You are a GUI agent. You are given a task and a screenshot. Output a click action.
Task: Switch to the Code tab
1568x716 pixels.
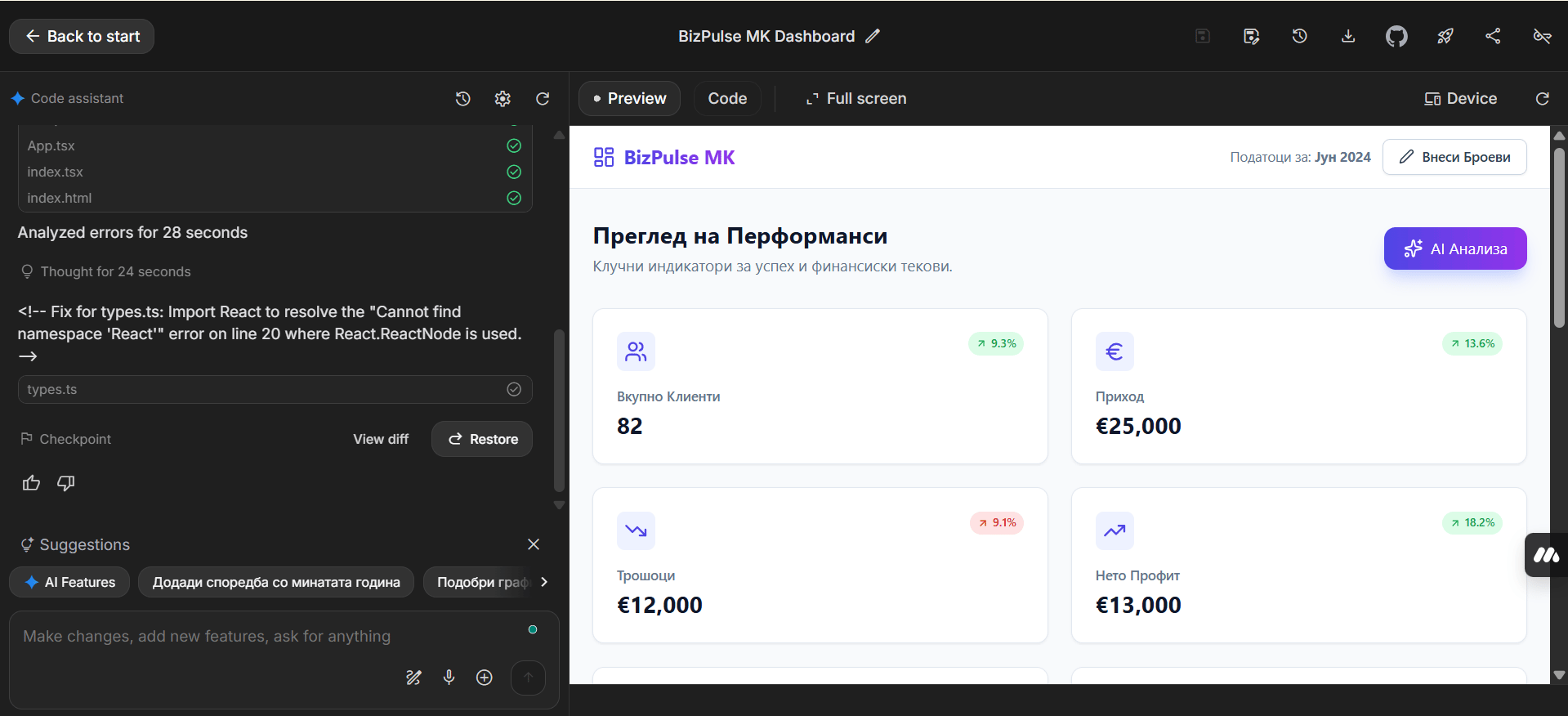[x=727, y=99]
